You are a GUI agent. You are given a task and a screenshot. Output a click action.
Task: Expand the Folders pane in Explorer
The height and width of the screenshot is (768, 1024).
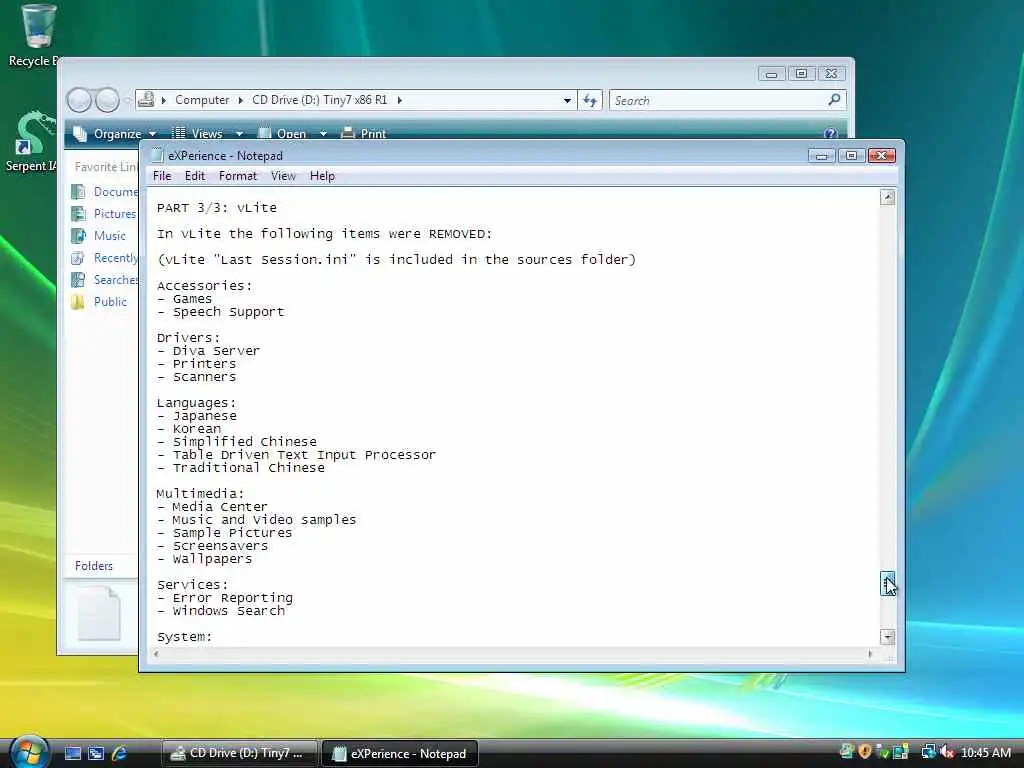click(93, 566)
